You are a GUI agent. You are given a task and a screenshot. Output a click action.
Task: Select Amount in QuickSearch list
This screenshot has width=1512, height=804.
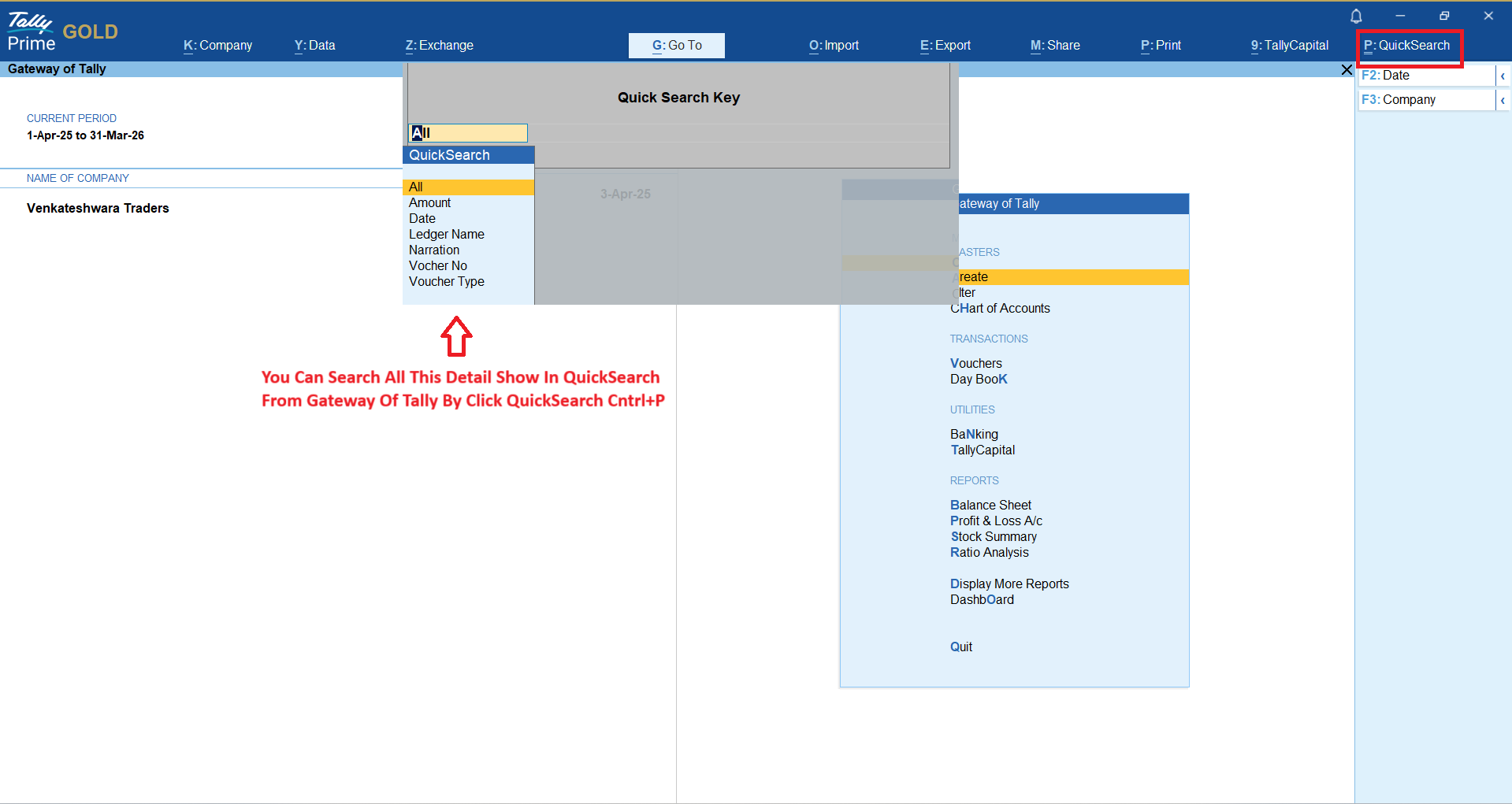tap(429, 203)
